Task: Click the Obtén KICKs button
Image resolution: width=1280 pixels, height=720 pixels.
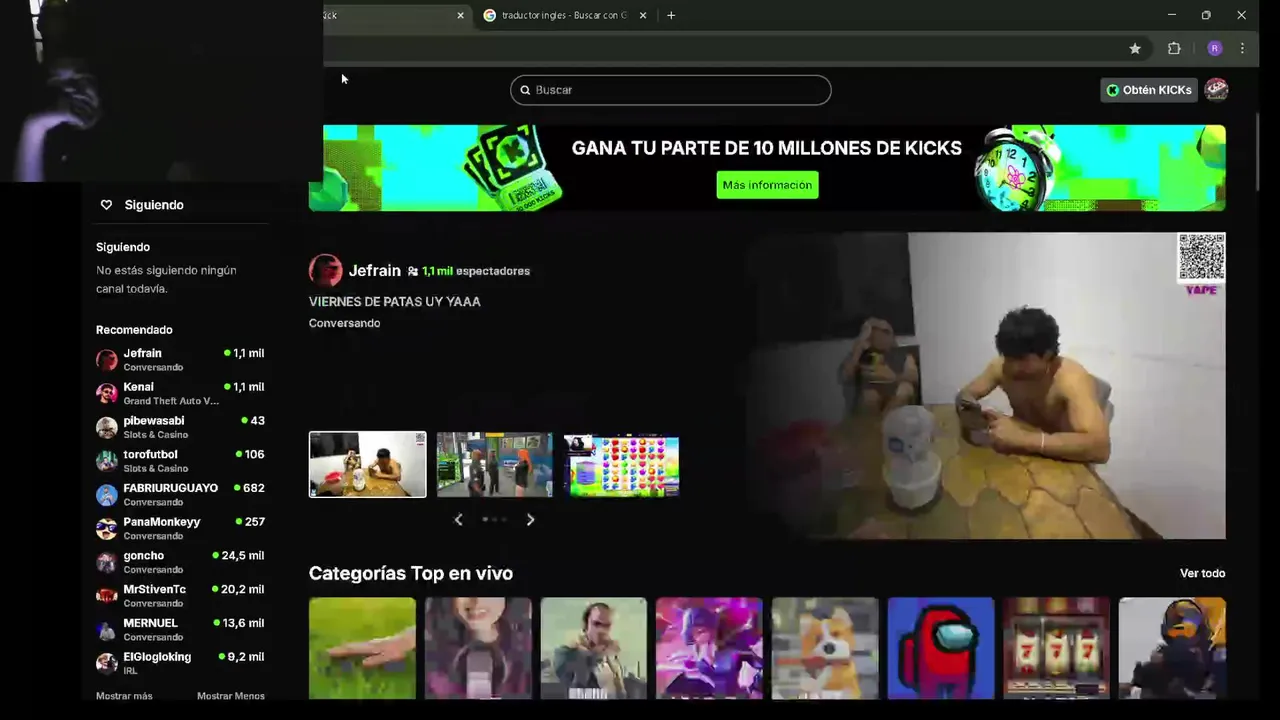Action: point(1149,90)
